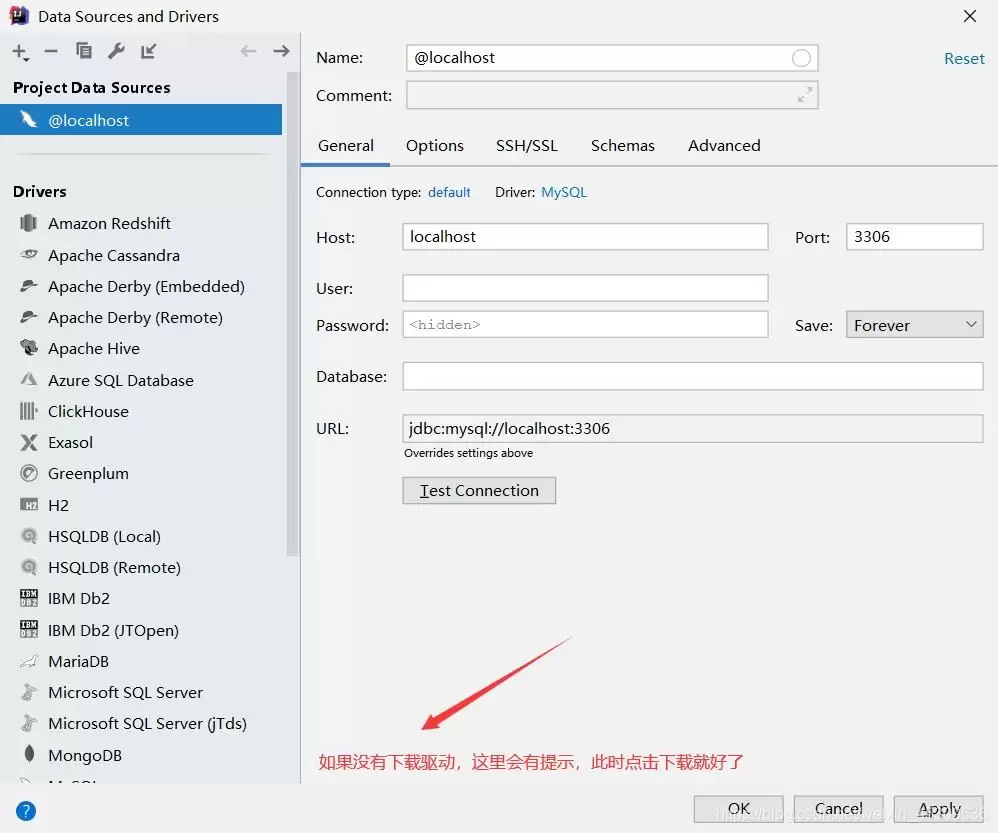Click HSQLDB (Remote) driver icon
Image resolution: width=998 pixels, height=833 pixels.
pyautogui.click(x=29, y=567)
